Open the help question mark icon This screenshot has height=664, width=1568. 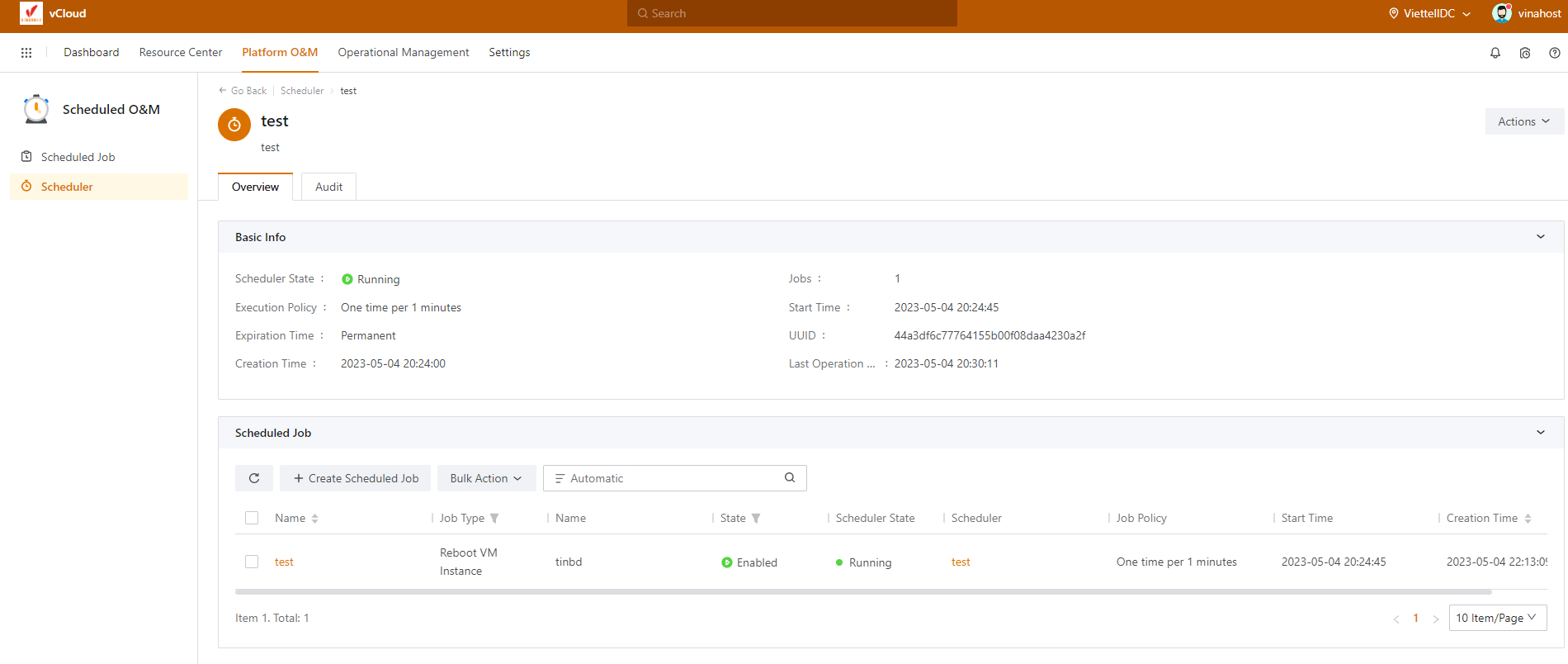pyautogui.click(x=1554, y=53)
